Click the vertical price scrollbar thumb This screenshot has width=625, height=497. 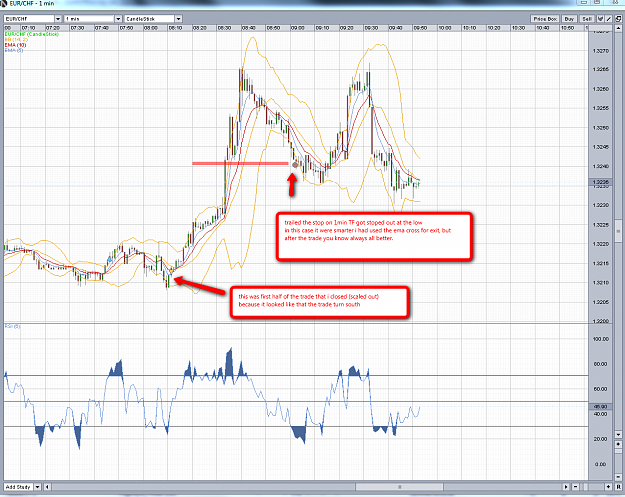(618, 231)
